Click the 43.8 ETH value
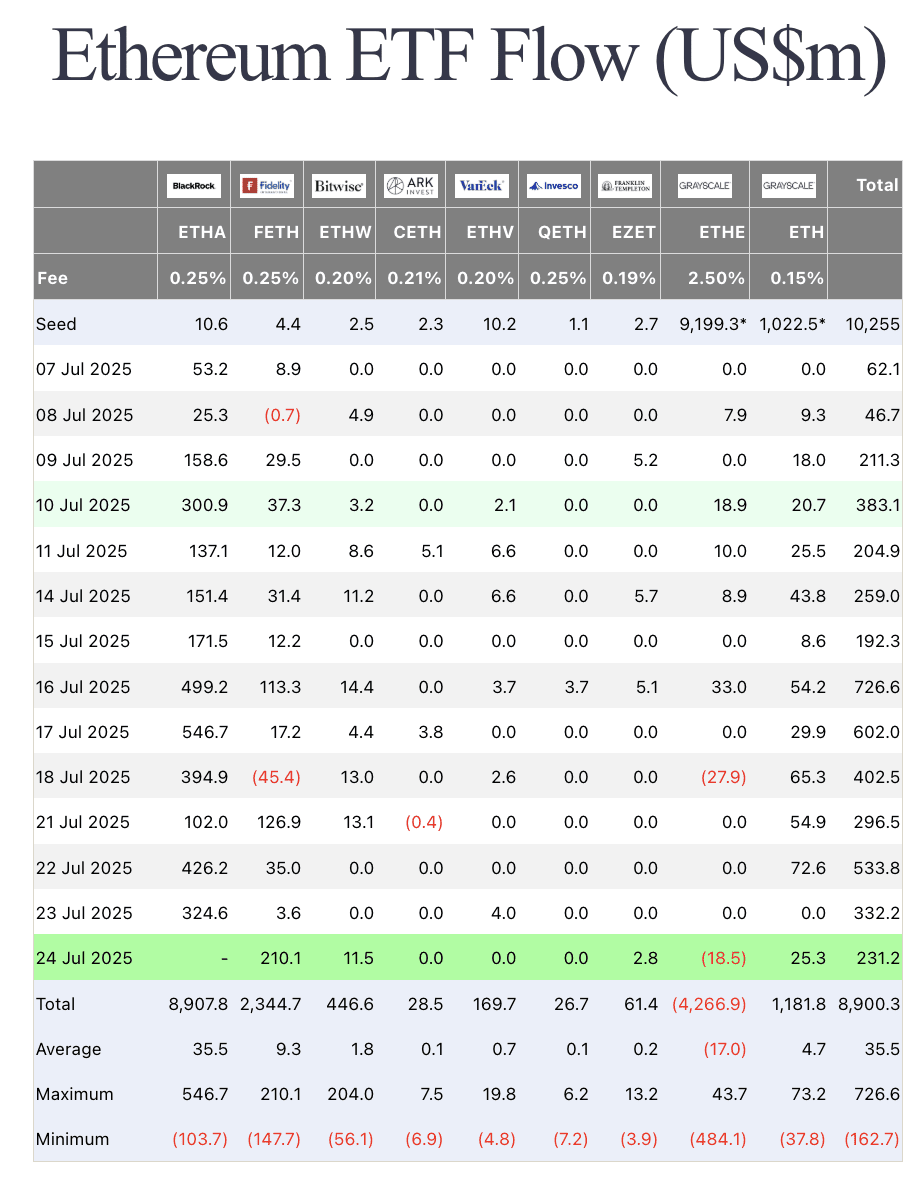Image resolution: width=922 pixels, height=1180 pixels. pos(808,597)
